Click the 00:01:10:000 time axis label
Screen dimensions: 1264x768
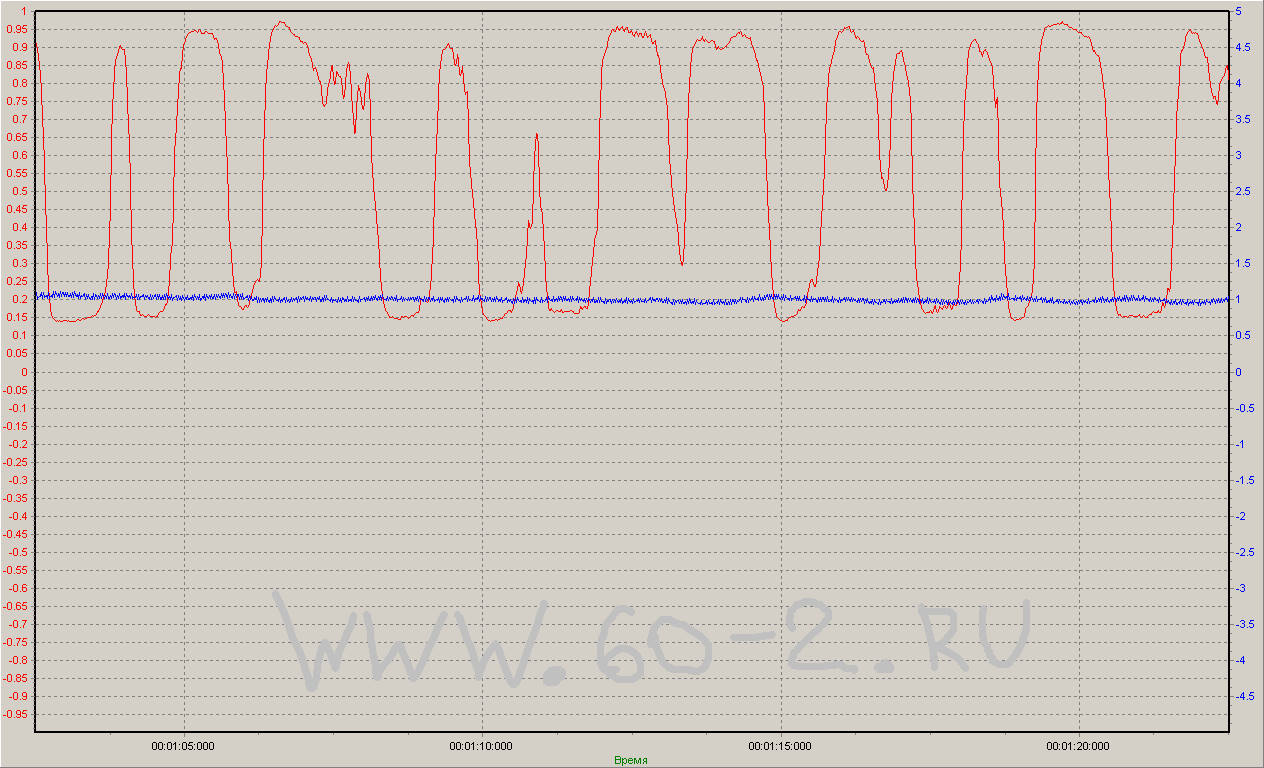tap(480, 746)
